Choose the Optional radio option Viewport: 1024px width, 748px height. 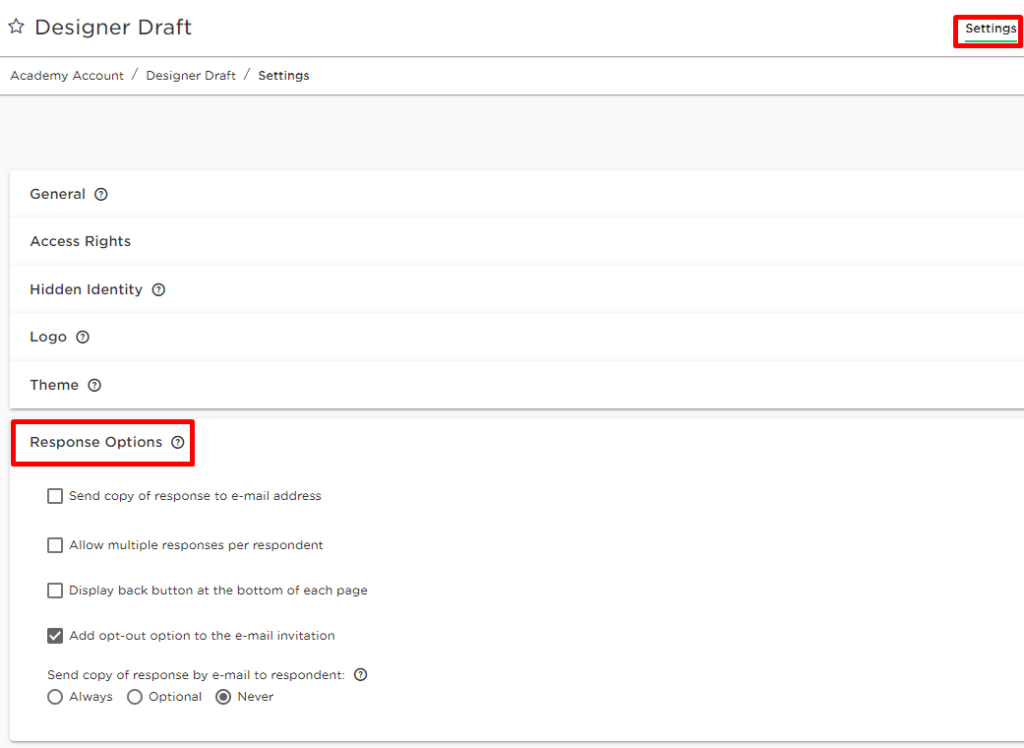[135, 697]
